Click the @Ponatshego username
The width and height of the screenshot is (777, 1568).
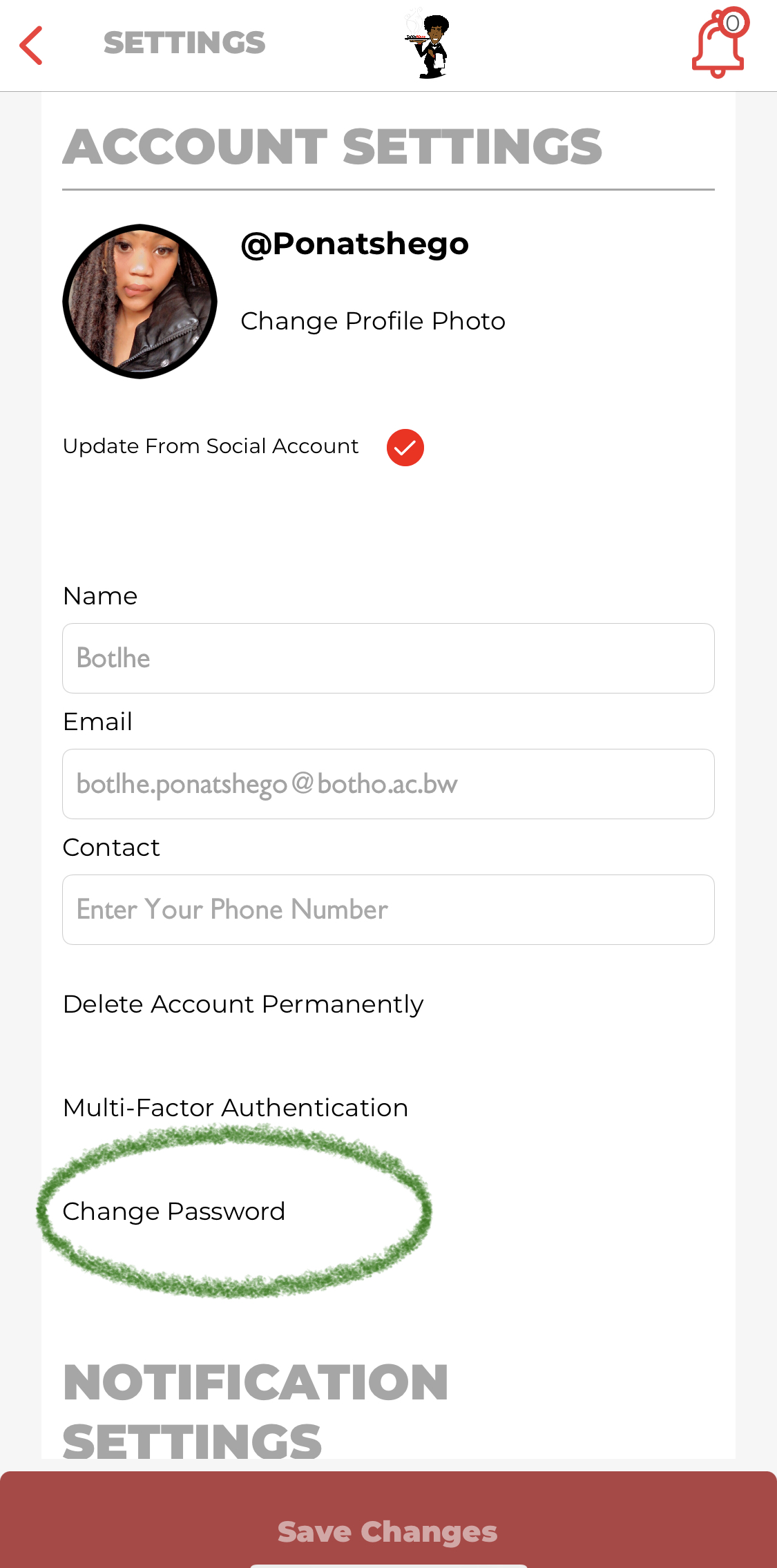point(354,243)
